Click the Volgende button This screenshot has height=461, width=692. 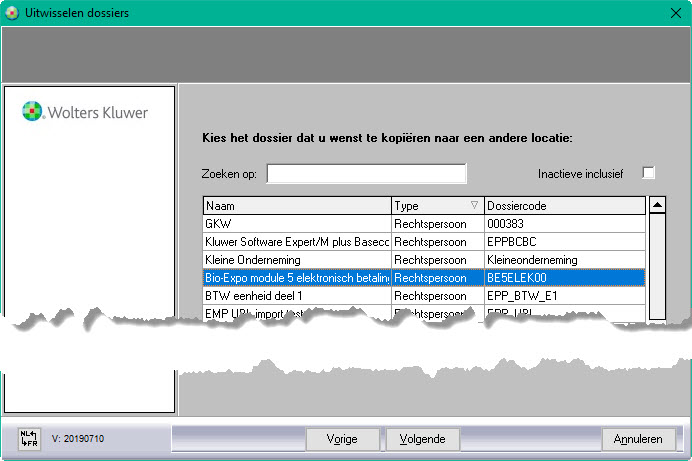(x=423, y=439)
